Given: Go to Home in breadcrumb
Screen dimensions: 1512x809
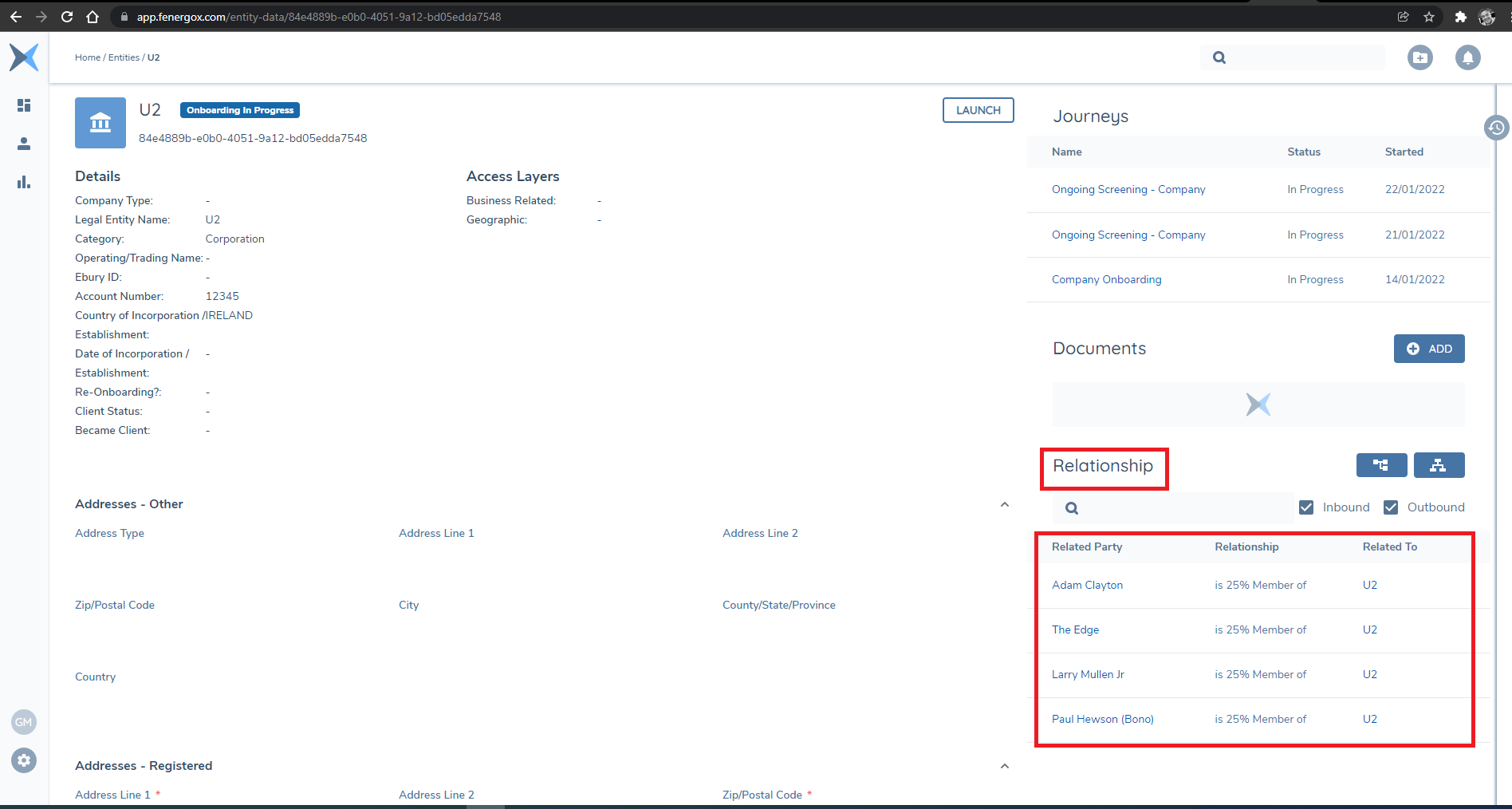Looking at the screenshot, I should pyautogui.click(x=88, y=57).
